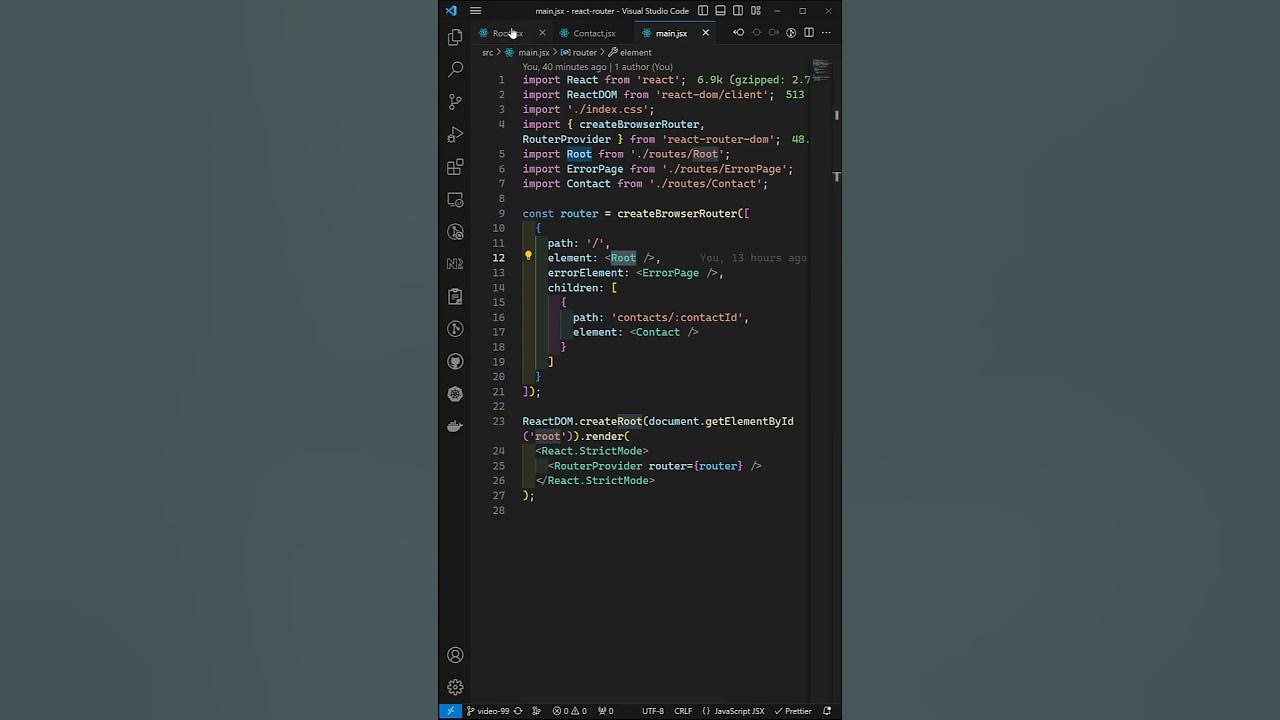Click the 'ErrorPage' element on line 13
The width and height of the screenshot is (1280, 720).
[670, 273]
